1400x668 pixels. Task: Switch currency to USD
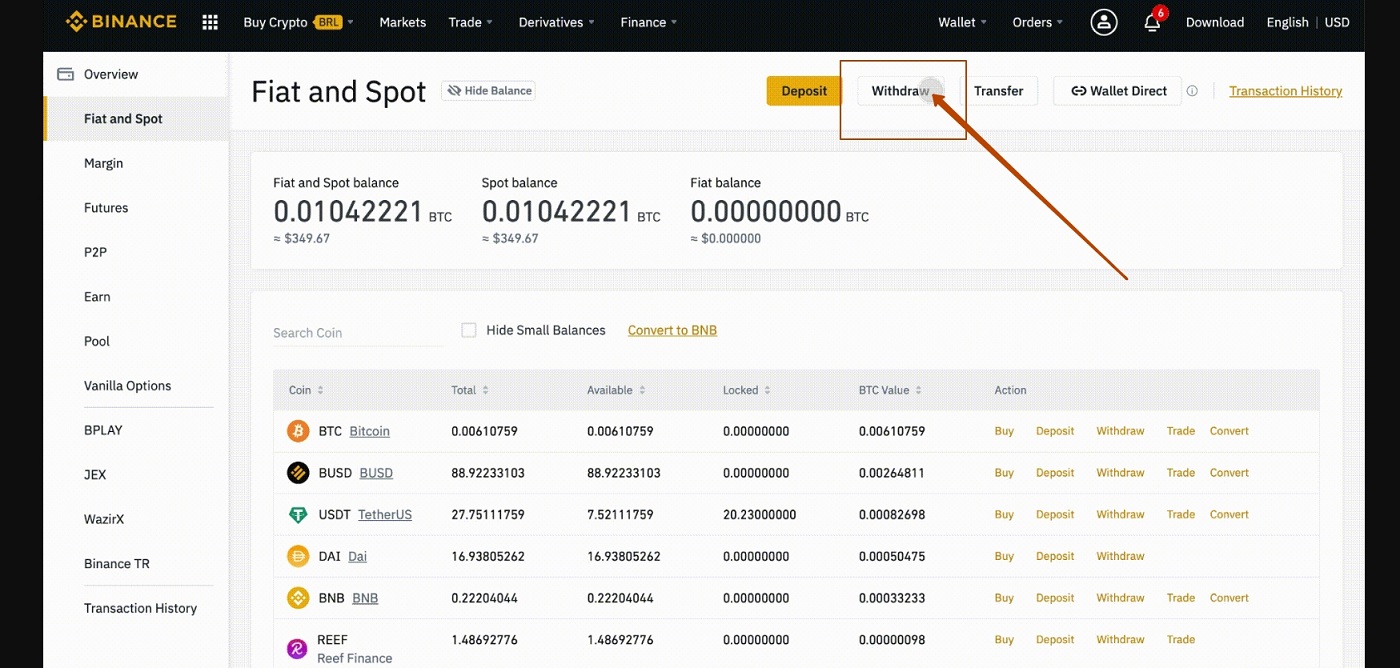[1337, 22]
